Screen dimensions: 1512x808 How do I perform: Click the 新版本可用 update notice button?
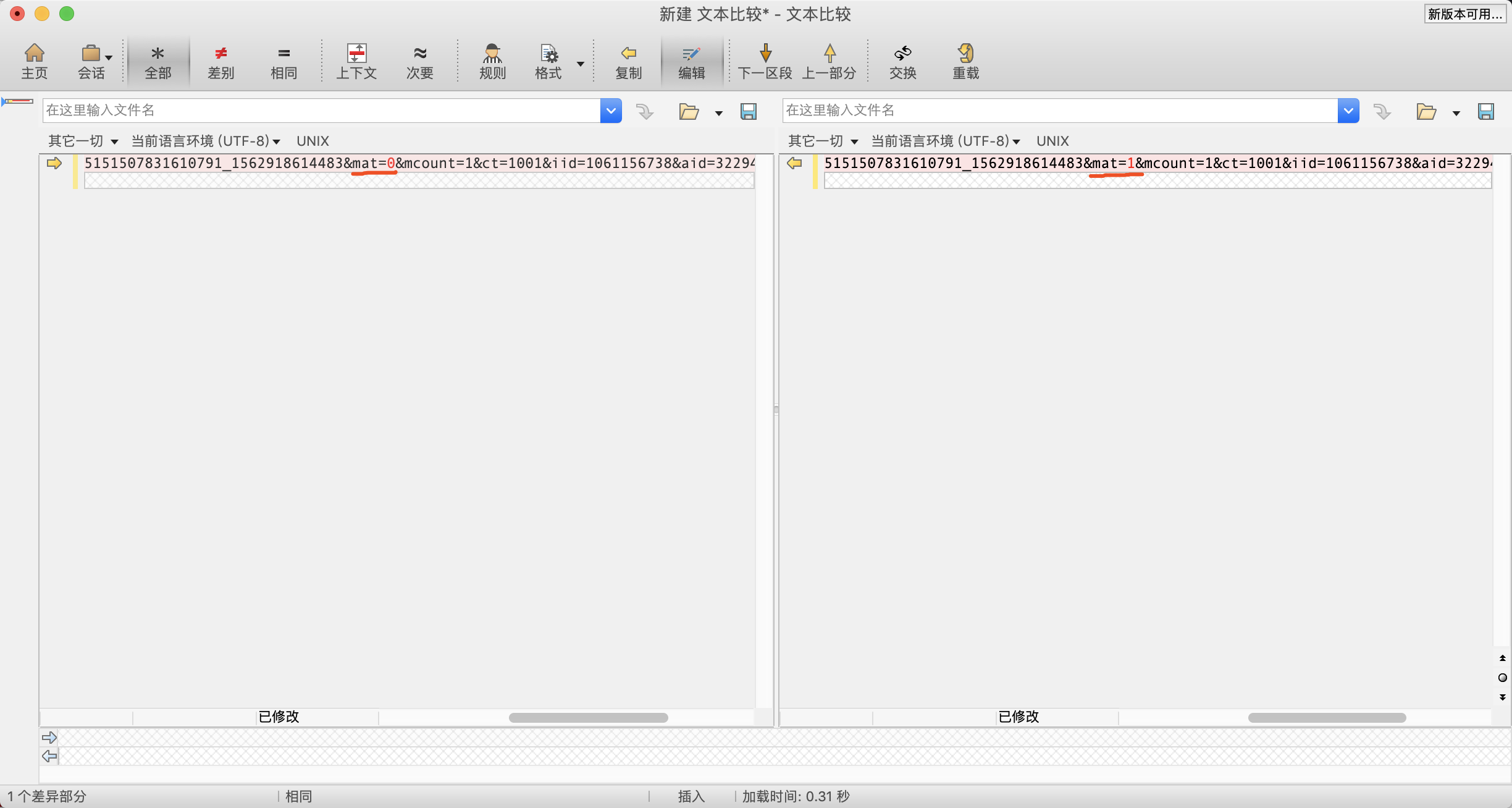[x=1464, y=14]
